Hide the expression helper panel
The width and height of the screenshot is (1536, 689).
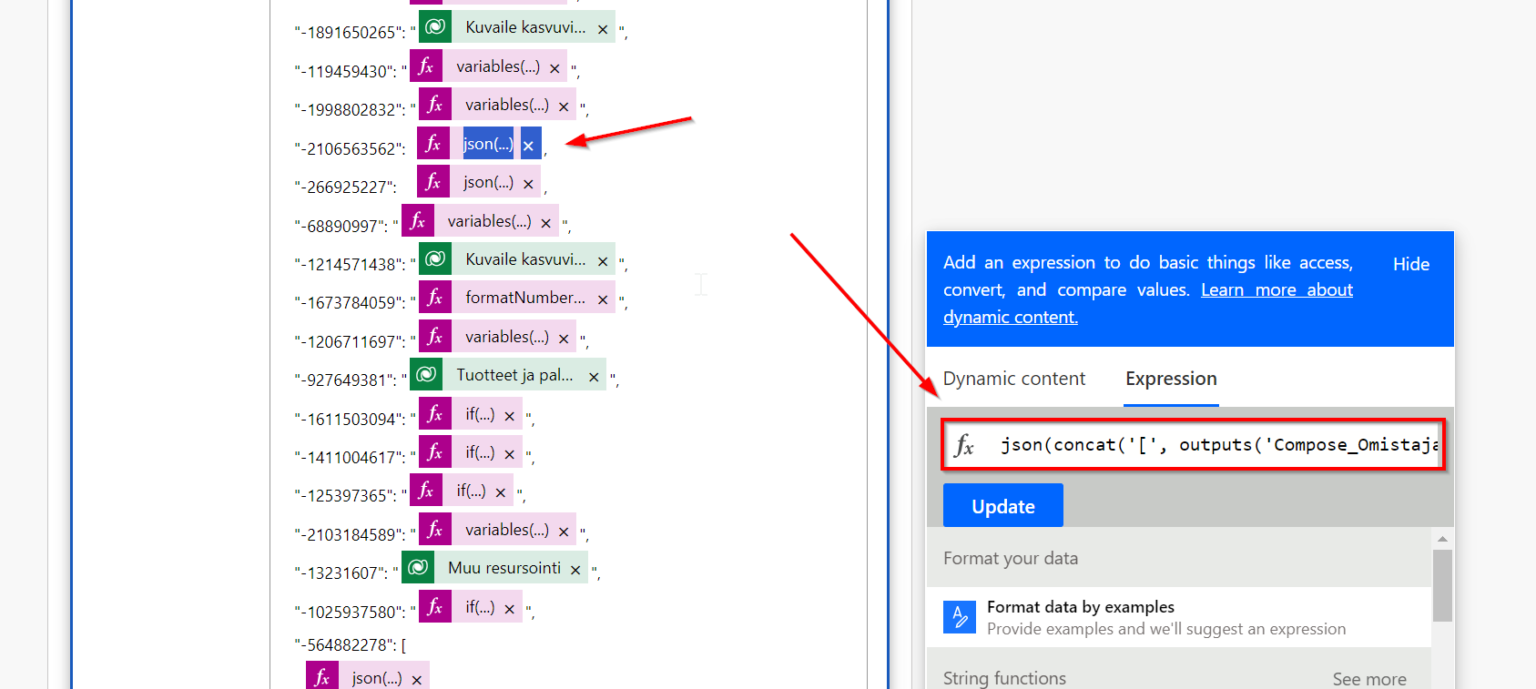[x=1410, y=264]
